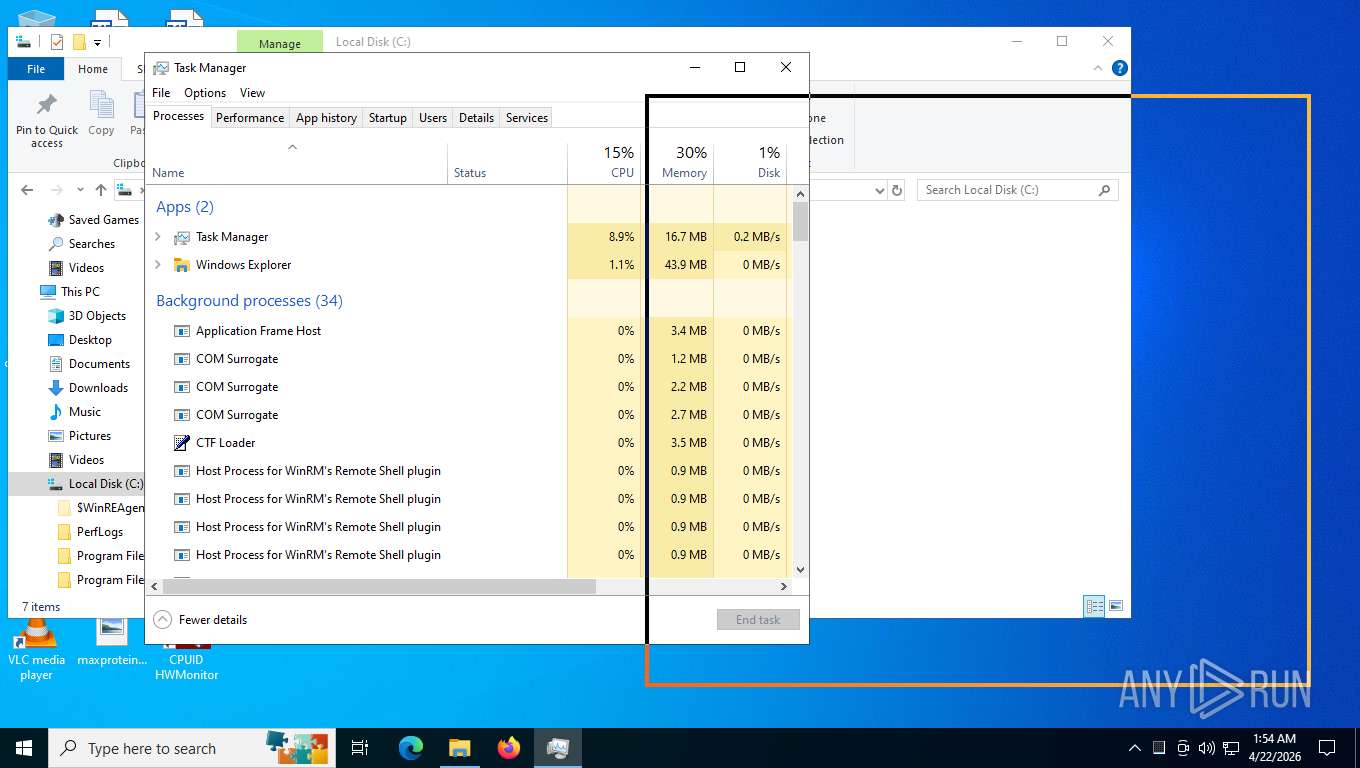The width and height of the screenshot is (1360, 768).
Task: Select the CTF Loader process row
Action: pyautogui.click(x=466, y=443)
